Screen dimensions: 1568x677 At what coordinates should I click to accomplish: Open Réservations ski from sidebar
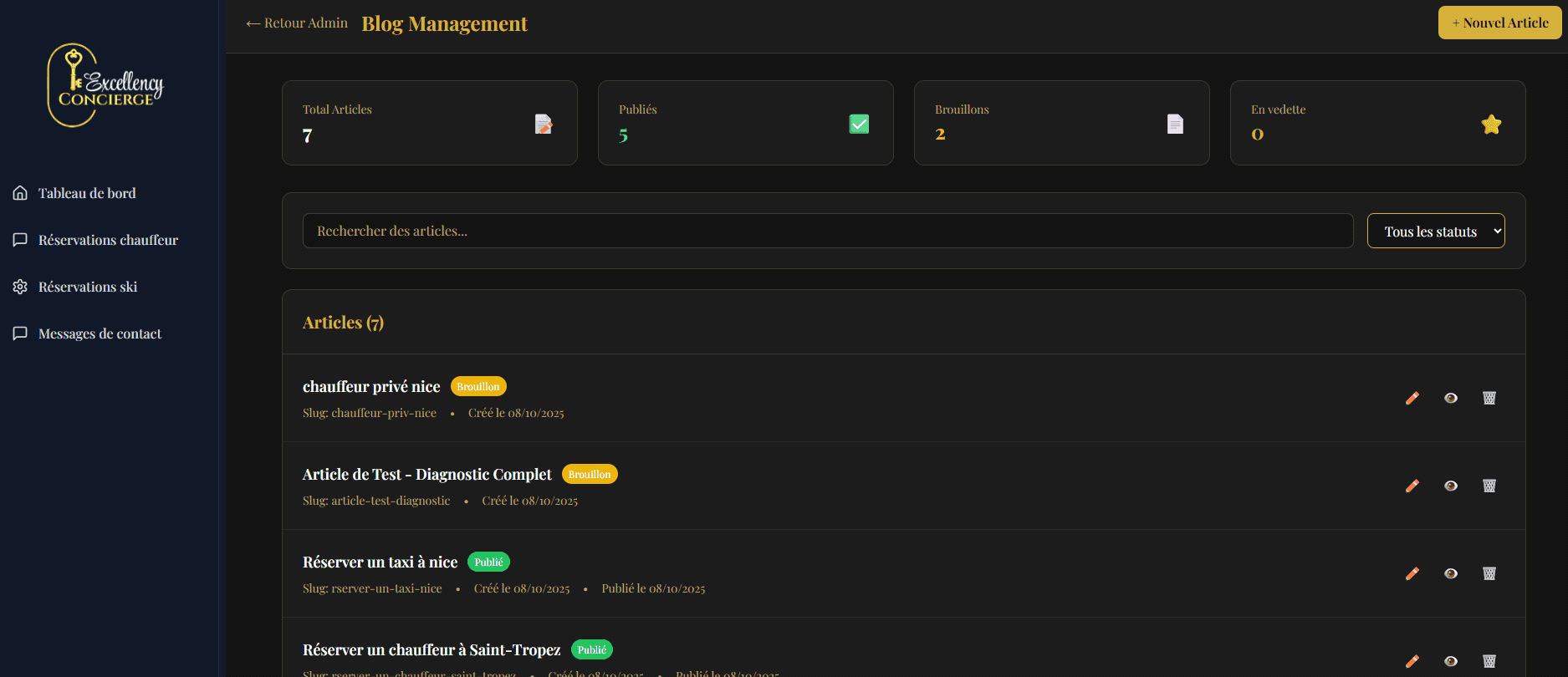[88, 287]
